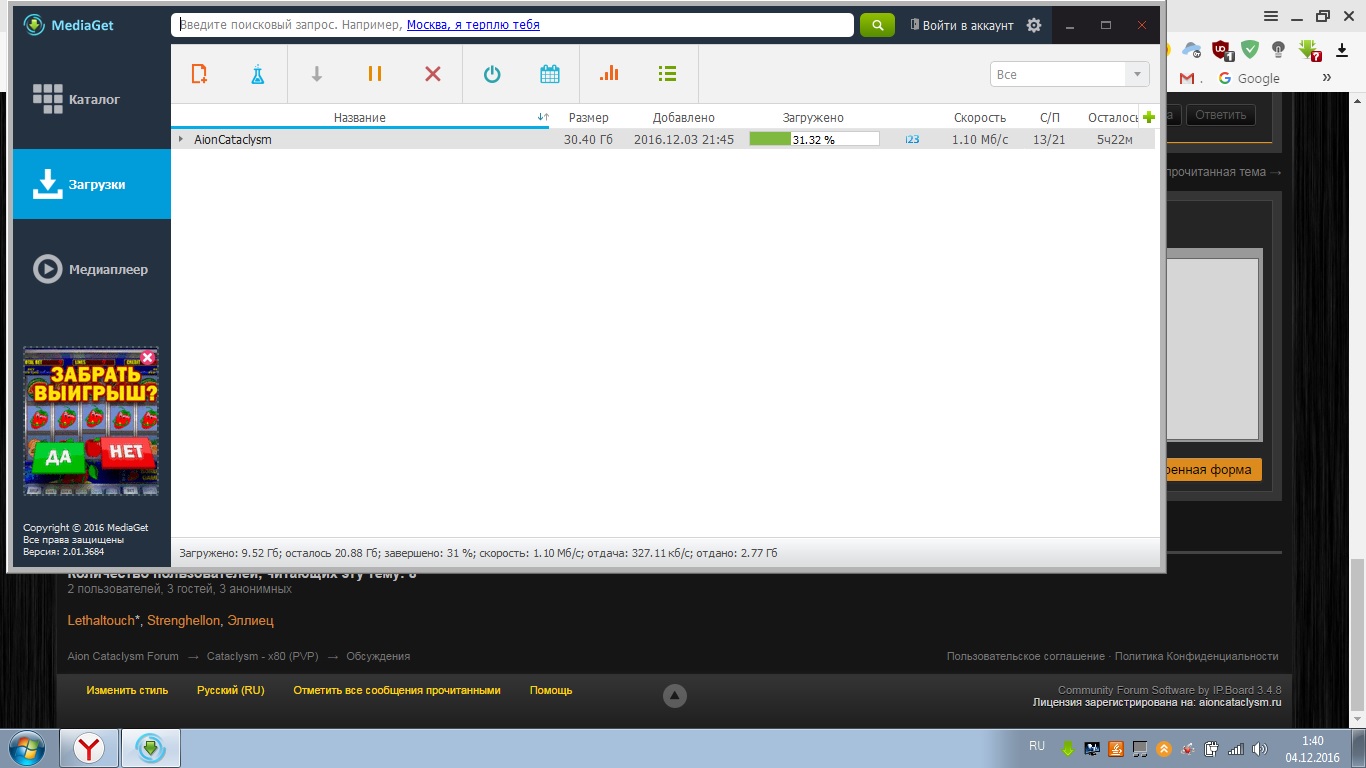Viewport: 1366px width, 768px height.
Task: Click 'Отметить все сообщения прочитанными' link
Action: 397,690
